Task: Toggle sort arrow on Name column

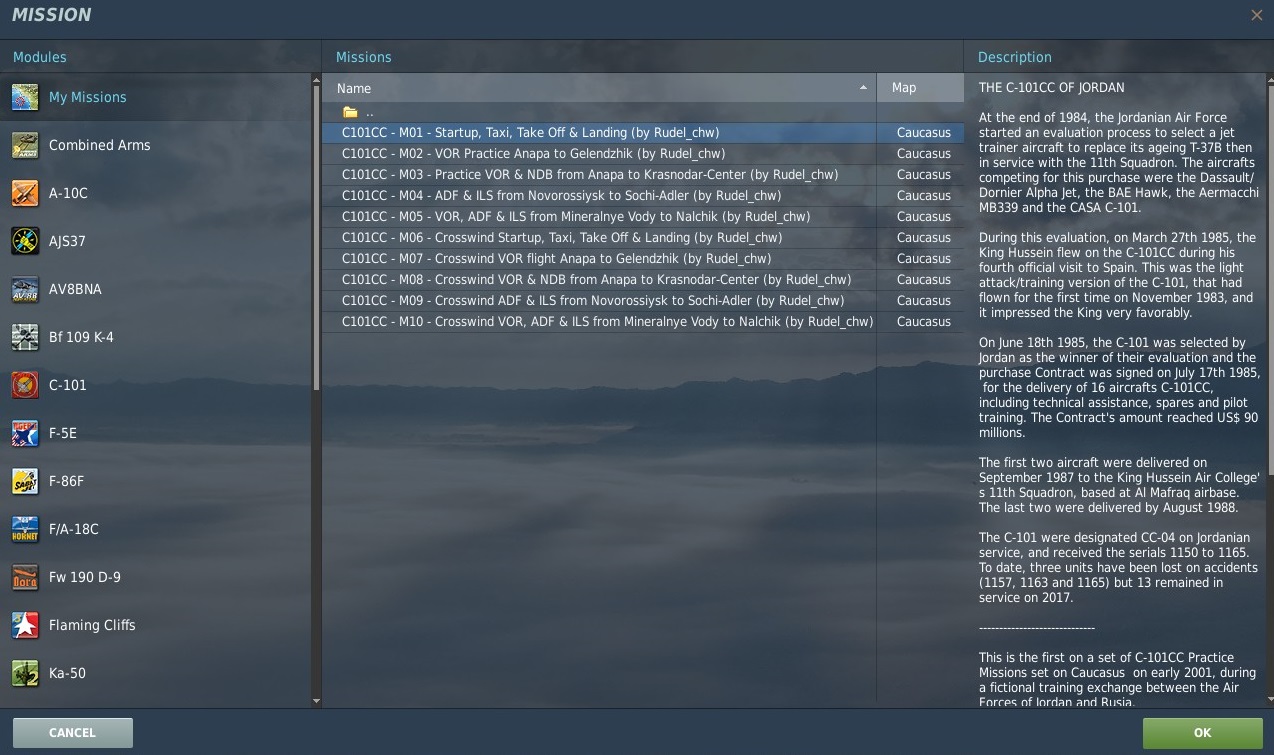Action: click(863, 88)
